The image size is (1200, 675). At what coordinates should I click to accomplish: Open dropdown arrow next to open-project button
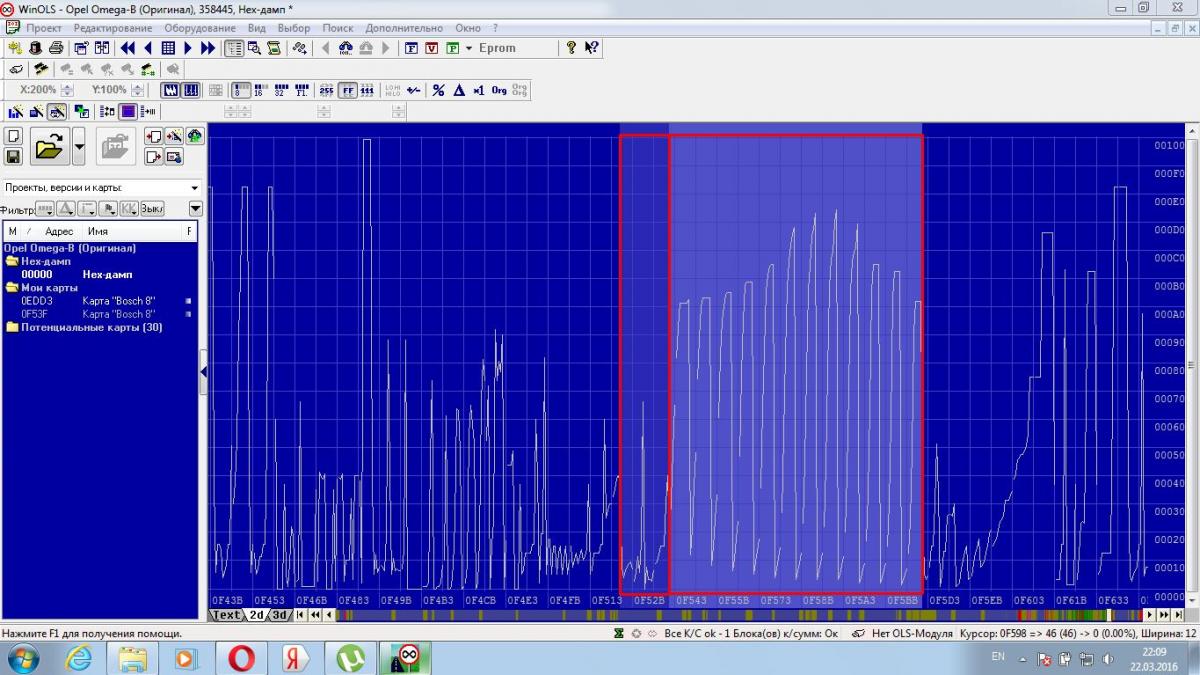79,147
